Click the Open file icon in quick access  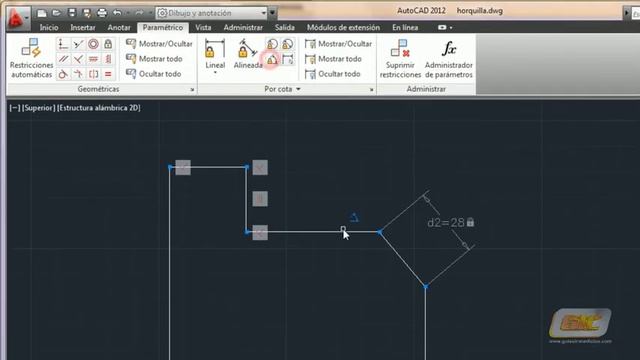[56, 13]
